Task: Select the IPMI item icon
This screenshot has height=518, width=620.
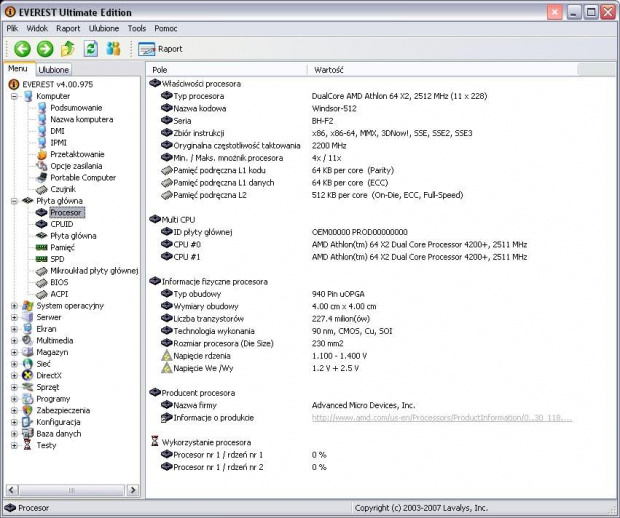Action: (x=42, y=143)
